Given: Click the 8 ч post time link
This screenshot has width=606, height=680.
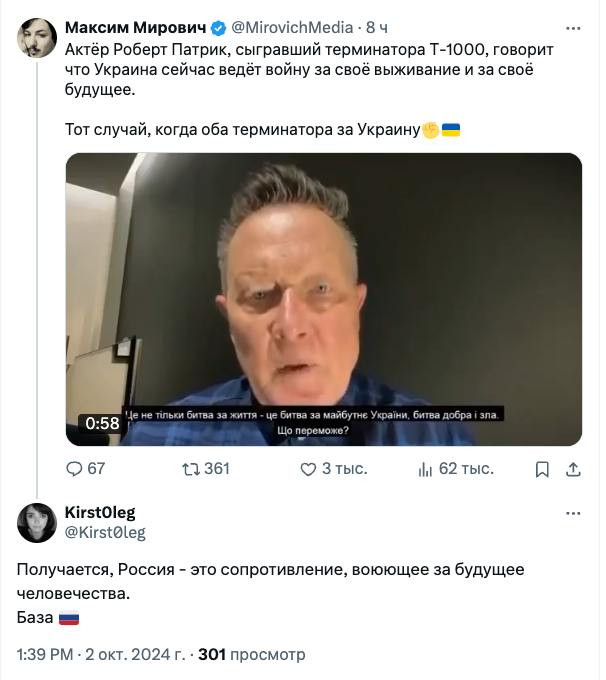Looking at the screenshot, I should (x=376, y=27).
